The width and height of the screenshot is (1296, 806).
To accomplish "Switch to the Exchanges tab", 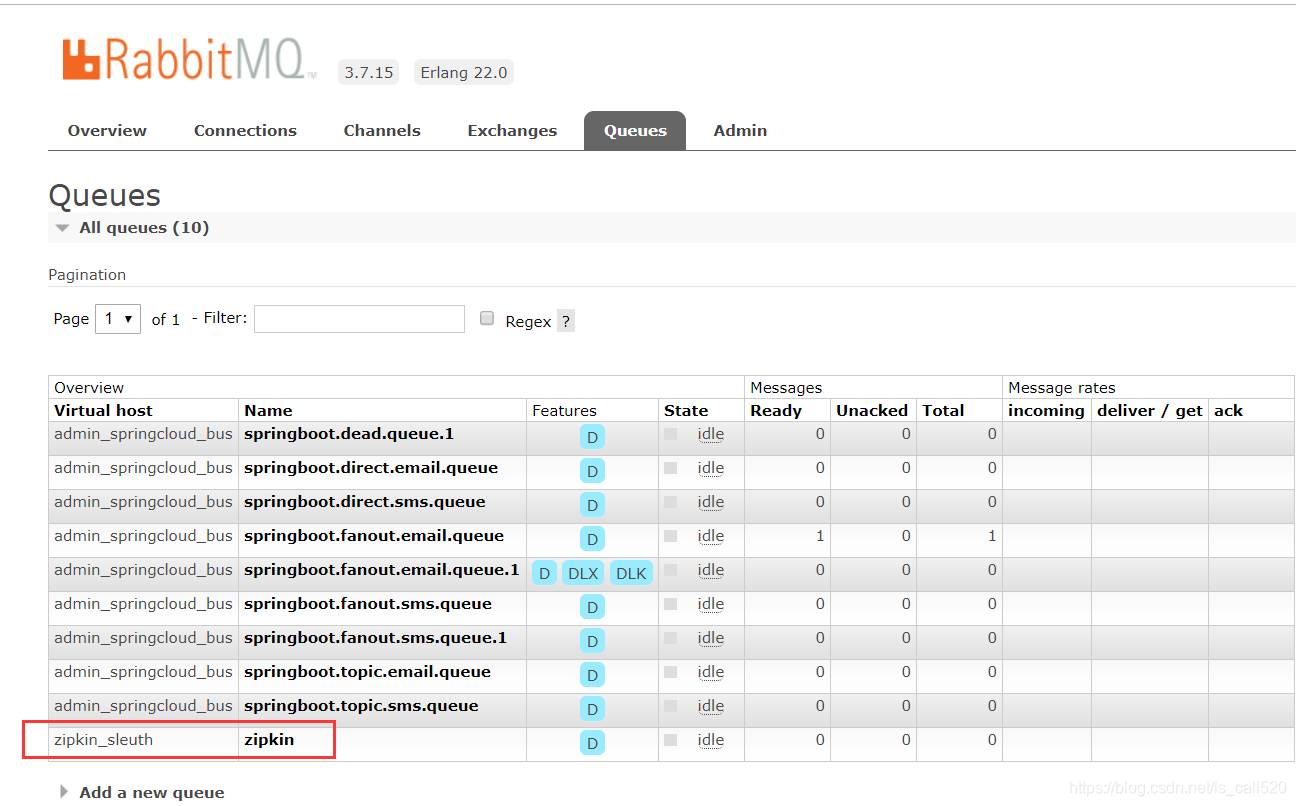I will coord(512,130).
